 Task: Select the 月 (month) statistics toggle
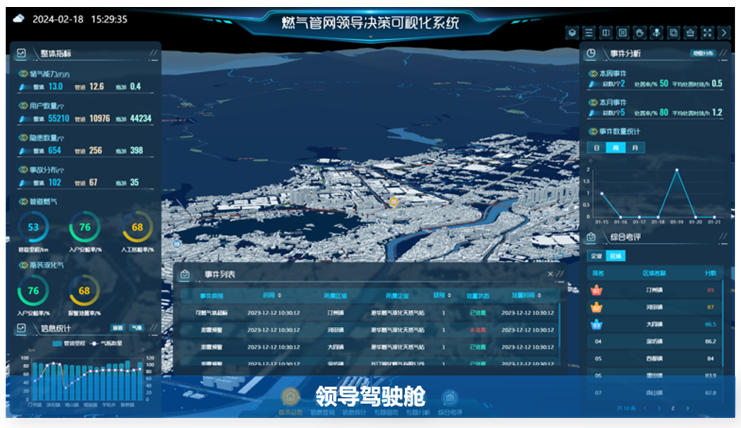click(x=635, y=147)
